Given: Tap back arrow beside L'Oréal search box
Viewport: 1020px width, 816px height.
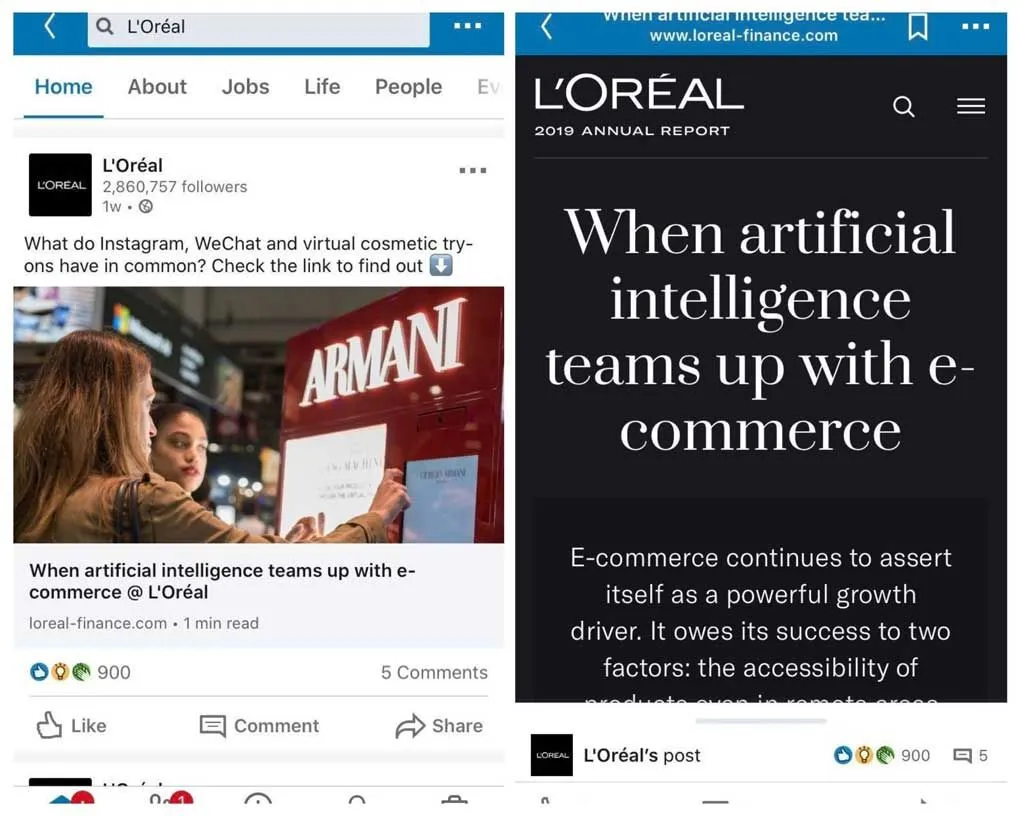Looking at the screenshot, I should (49, 27).
